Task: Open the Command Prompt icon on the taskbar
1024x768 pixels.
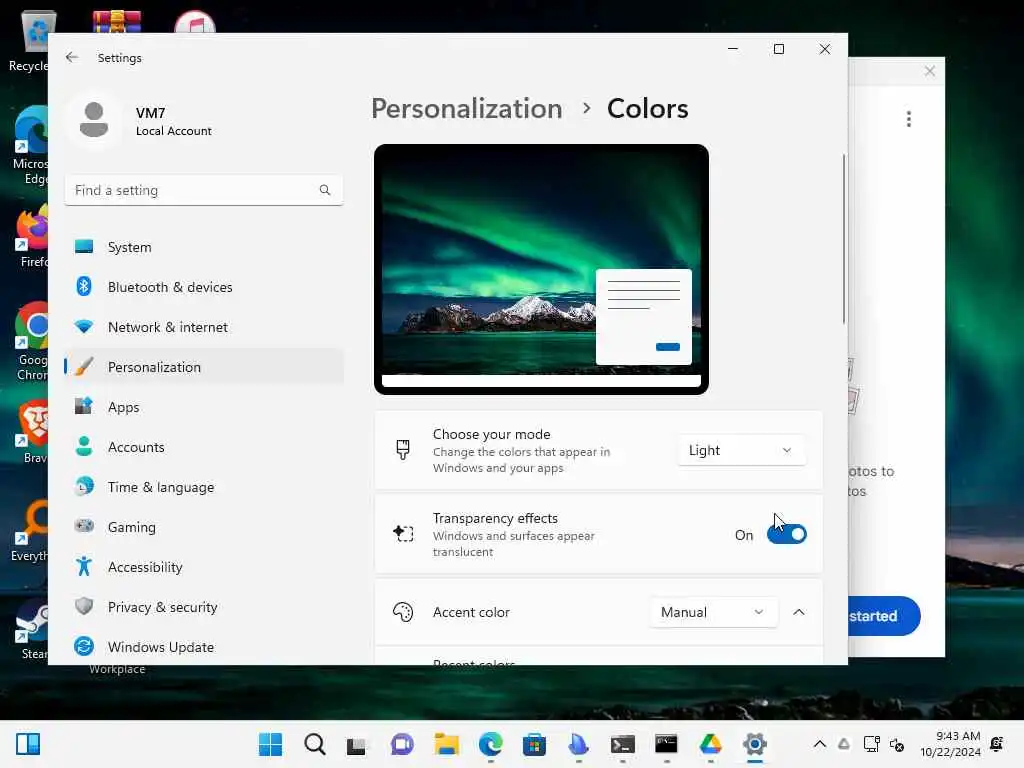Action: pyautogui.click(x=666, y=744)
